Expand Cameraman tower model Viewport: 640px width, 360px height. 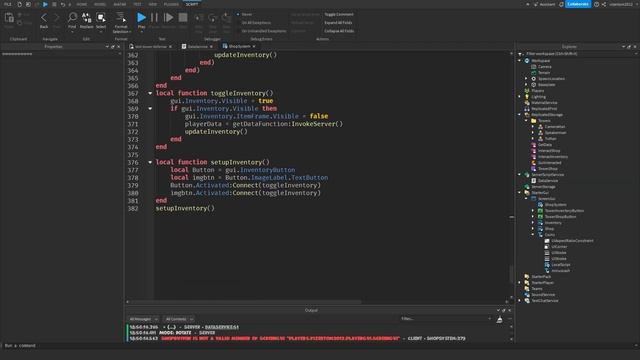tap(533, 127)
